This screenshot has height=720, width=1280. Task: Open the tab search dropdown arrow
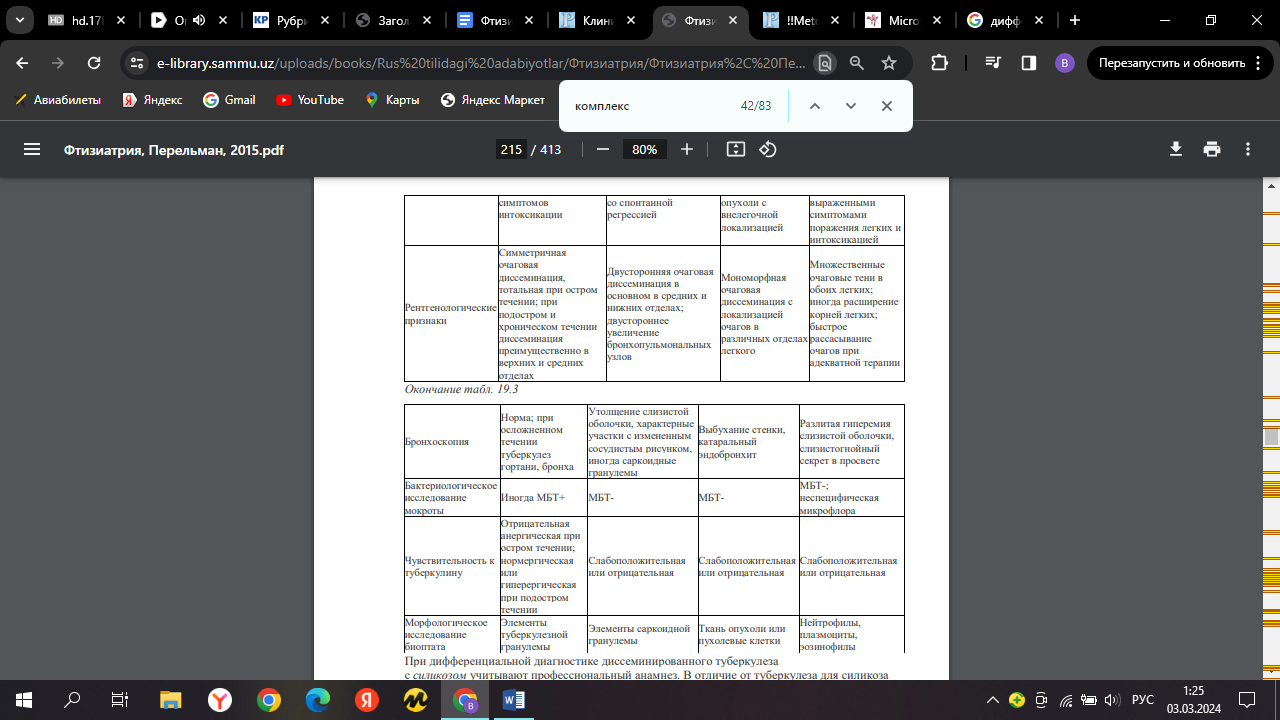[x=19, y=20]
